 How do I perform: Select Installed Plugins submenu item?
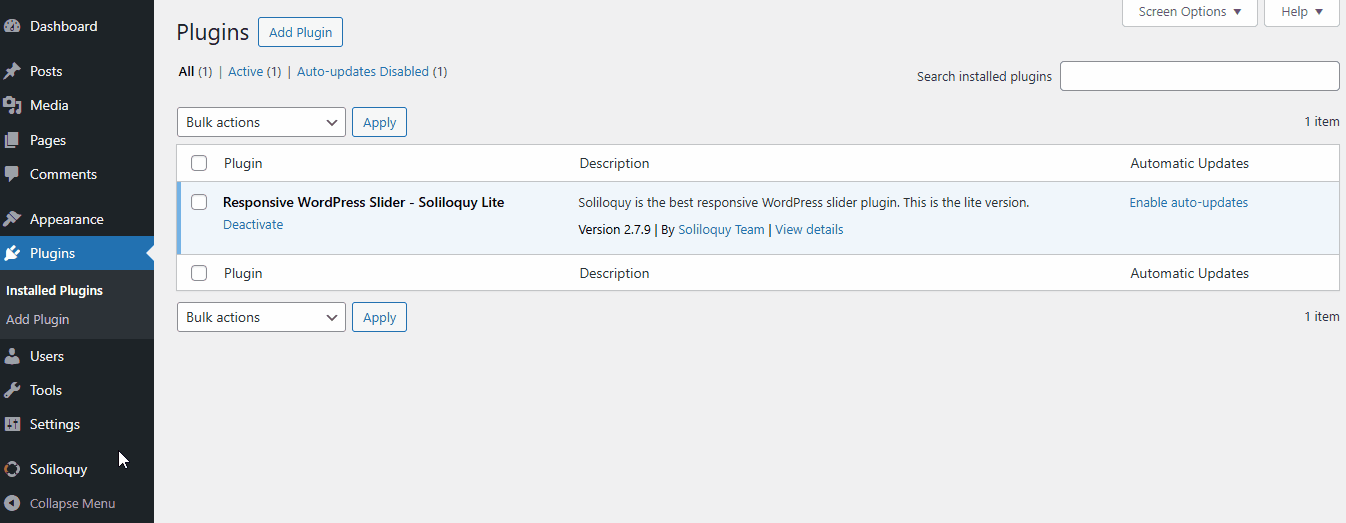(x=55, y=291)
